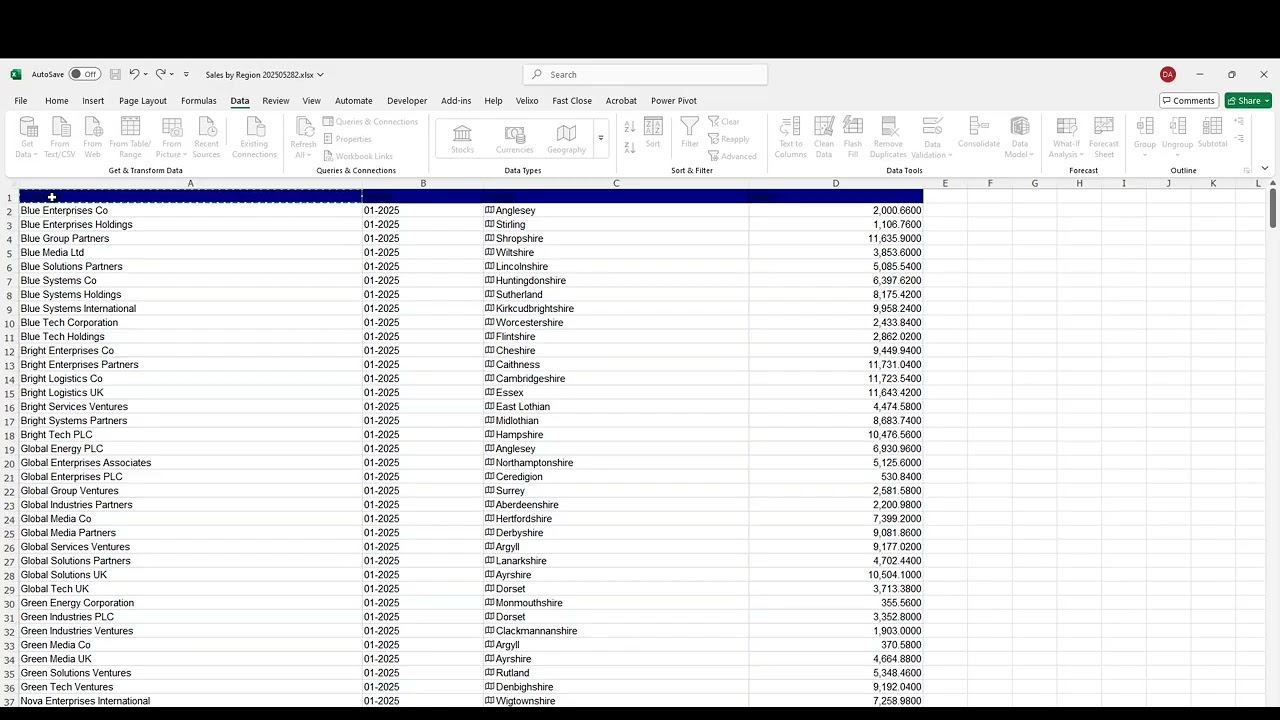This screenshot has width=1280, height=720.
Task: Open the file name dropdown chevron
Action: click(320, 74)
